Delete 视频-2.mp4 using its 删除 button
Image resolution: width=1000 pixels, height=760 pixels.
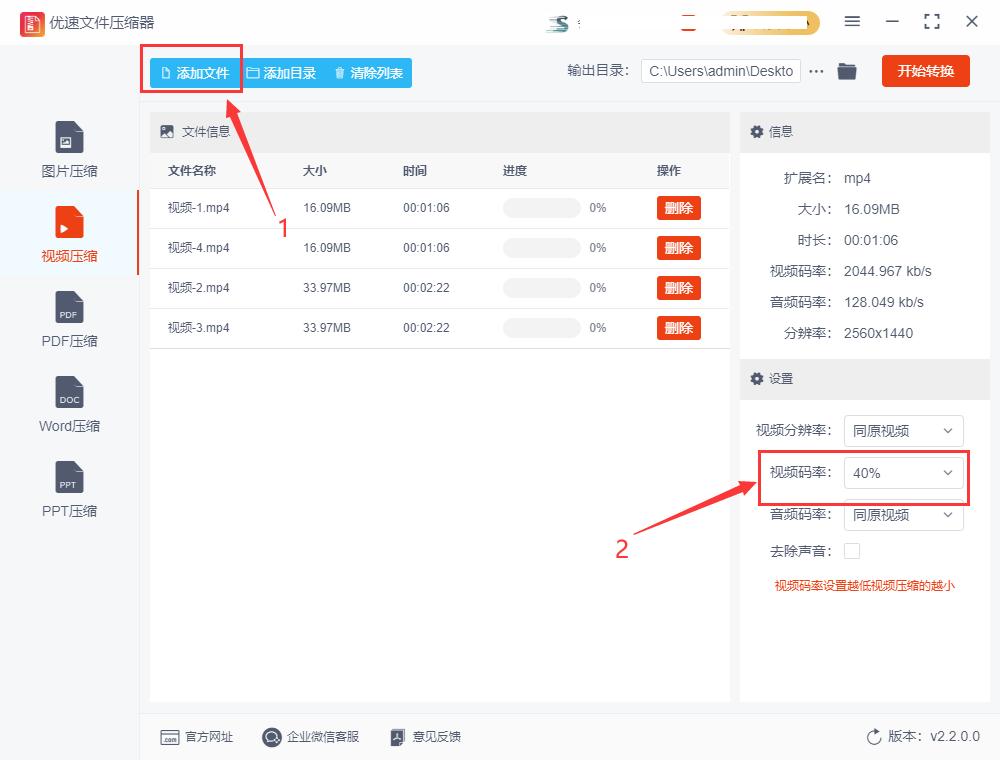678,288
